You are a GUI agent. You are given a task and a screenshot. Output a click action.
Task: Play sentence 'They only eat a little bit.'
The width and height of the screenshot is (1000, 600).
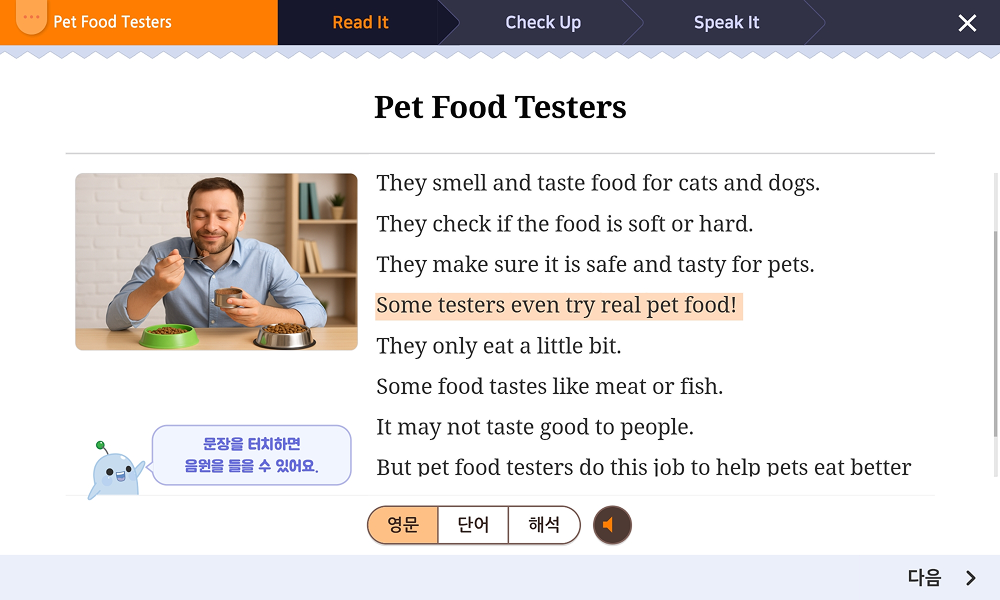[x=499, y=346]
